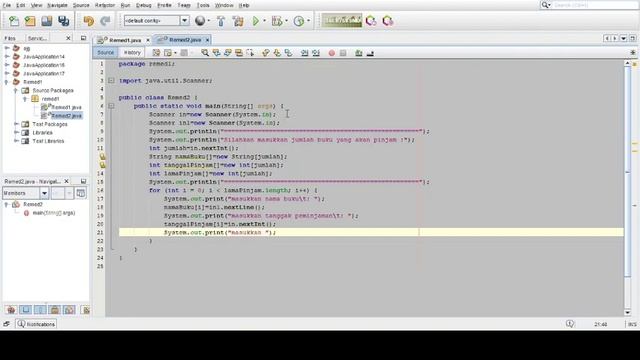Click the Shift Line Right icon
The width and height of the screenshot is (640, 360).
tap(316, 53)
